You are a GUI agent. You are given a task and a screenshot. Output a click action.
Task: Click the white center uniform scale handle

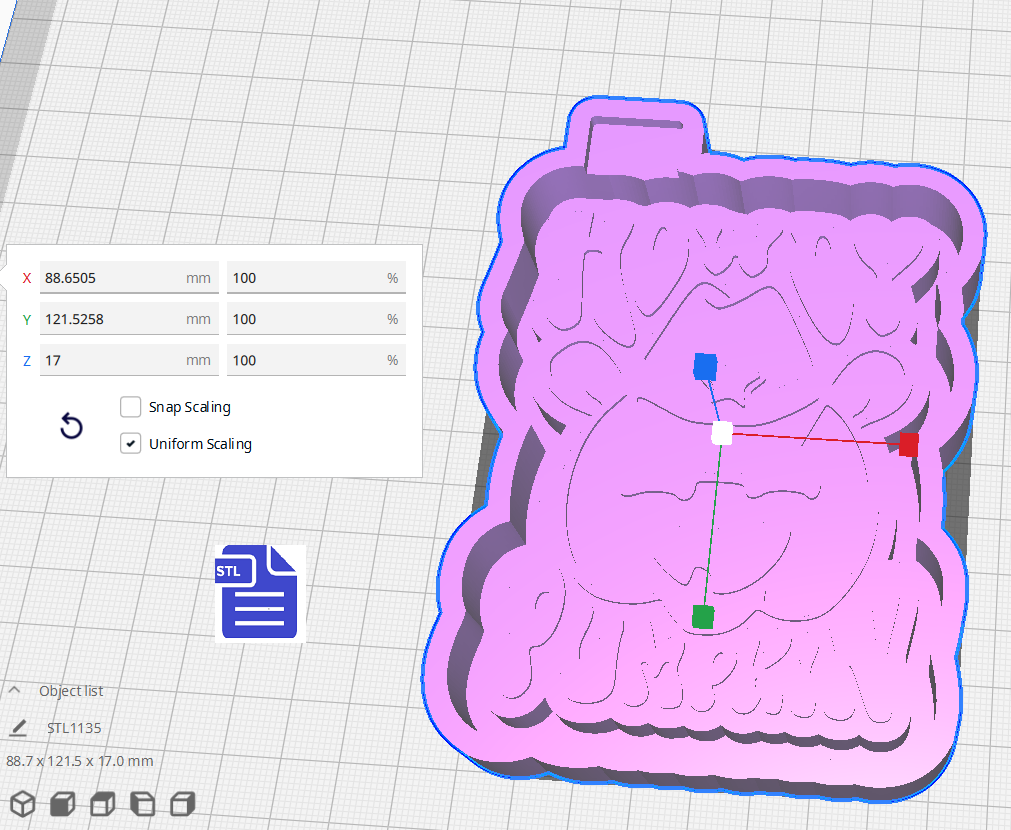pyautogui.click(x=722, y=433)
